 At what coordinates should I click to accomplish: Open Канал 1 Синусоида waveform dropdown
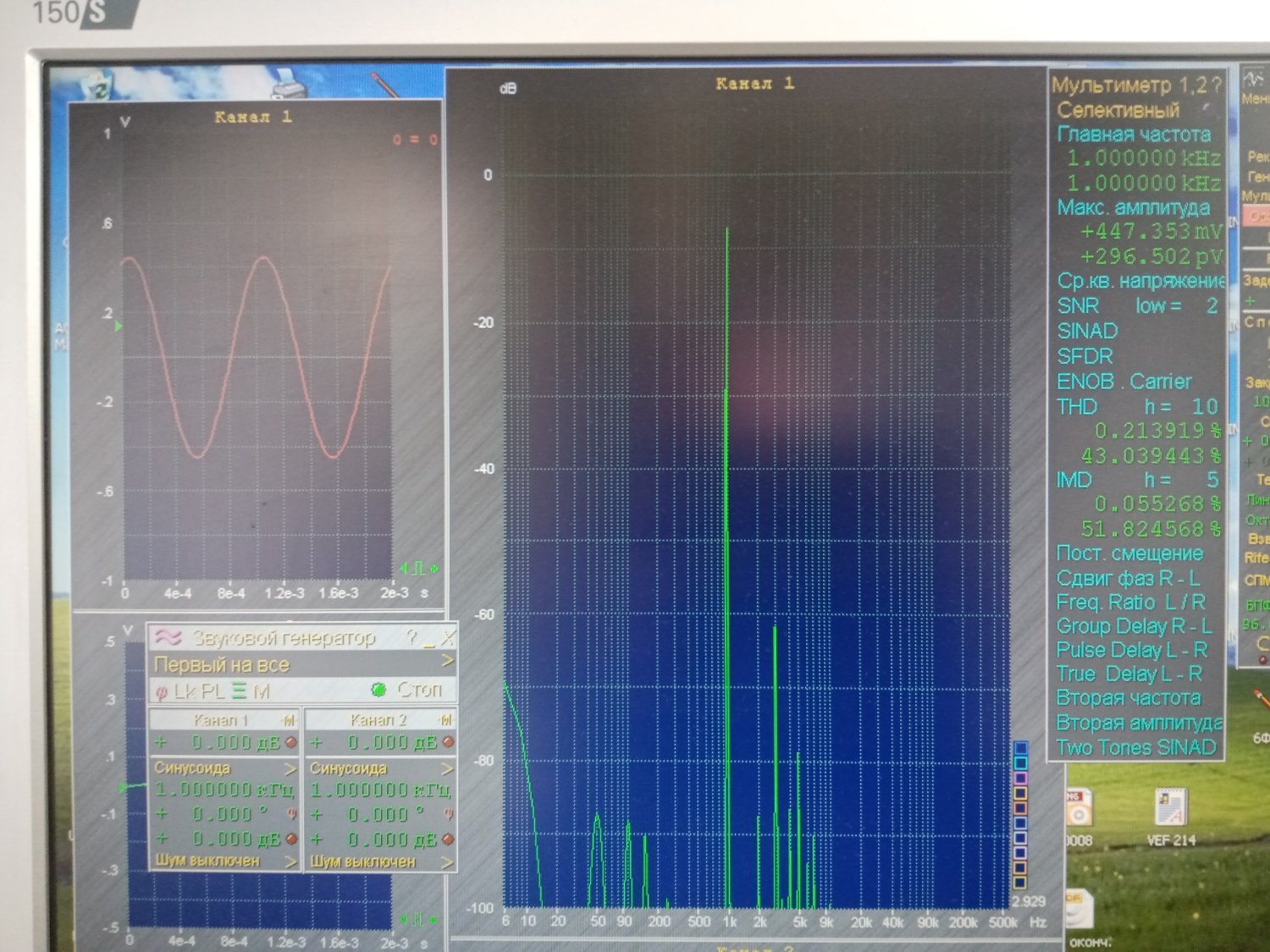pyautogui.click(x=290, y=768)
